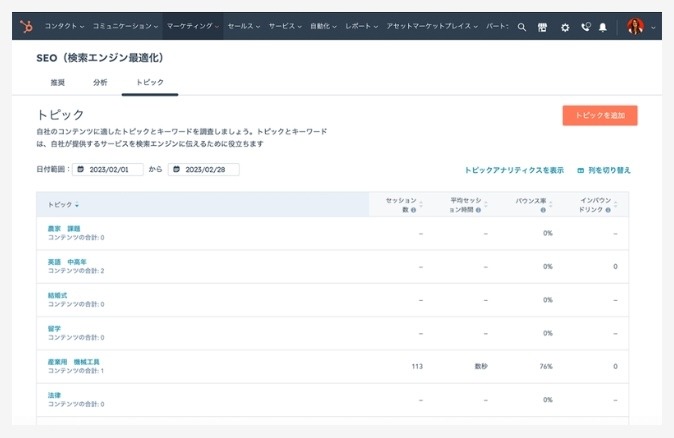The image size is (674, 438).
Task: Expand the アセットマーケットプレイス menu
Action: [432, 26]
